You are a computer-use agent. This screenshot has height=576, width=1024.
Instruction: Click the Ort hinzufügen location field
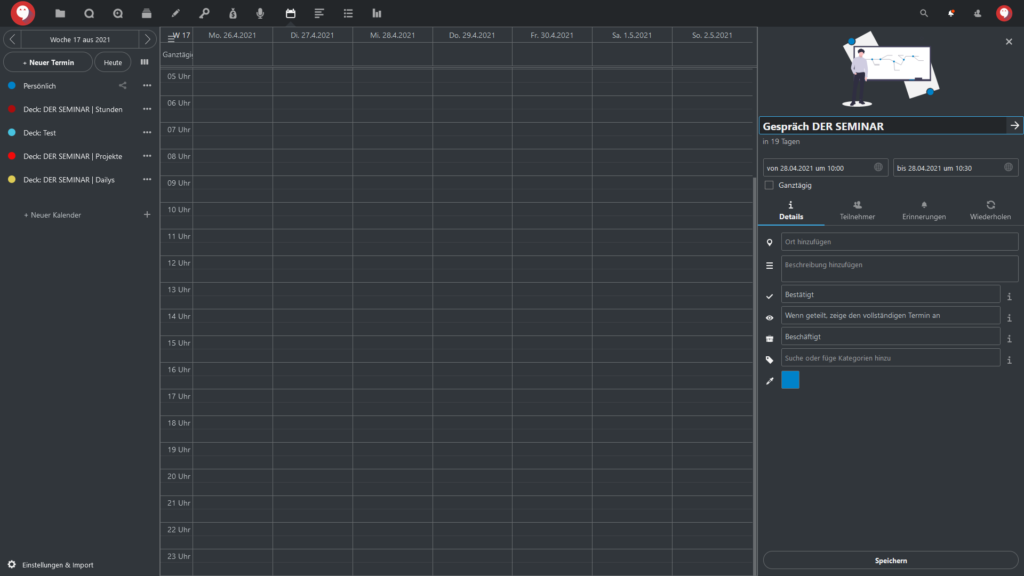click(x=899, y=242)
